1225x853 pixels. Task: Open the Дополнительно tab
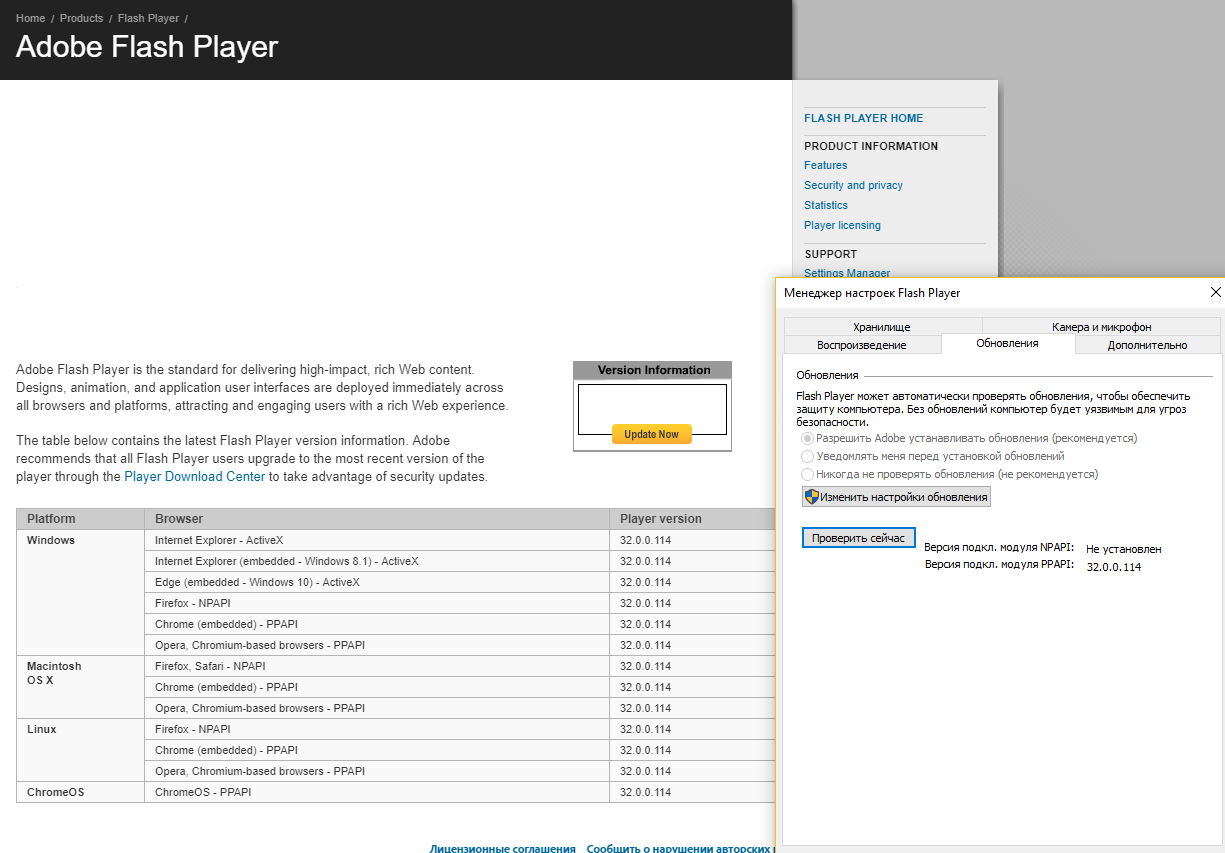click(1147, 345)
